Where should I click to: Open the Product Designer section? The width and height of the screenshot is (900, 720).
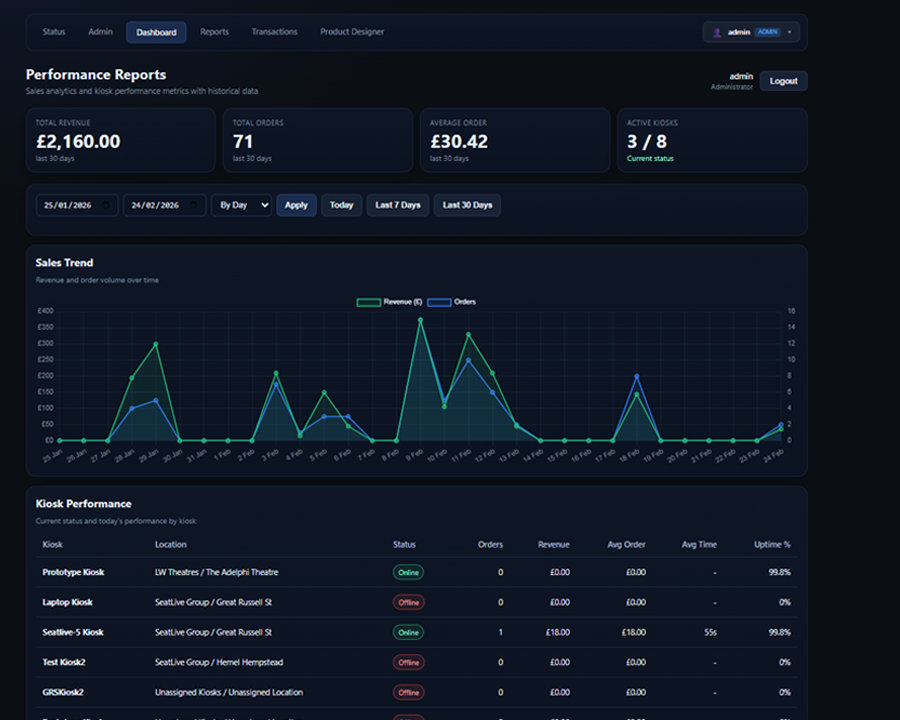pos(352,31)
